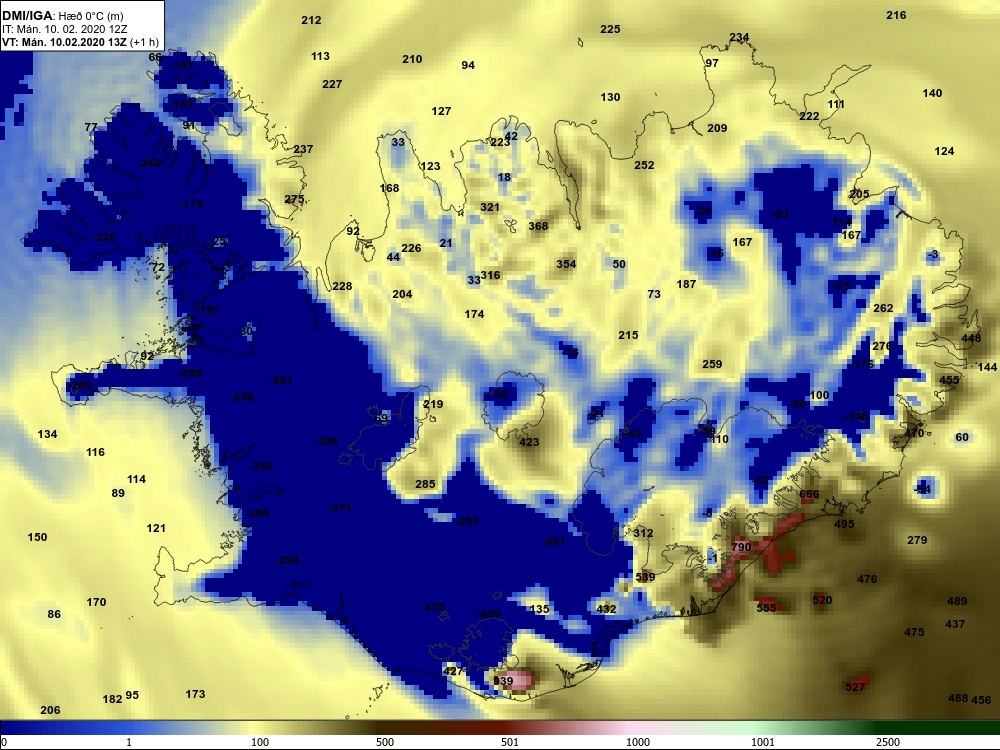Click the map value 228

click(x=342, y=286)
